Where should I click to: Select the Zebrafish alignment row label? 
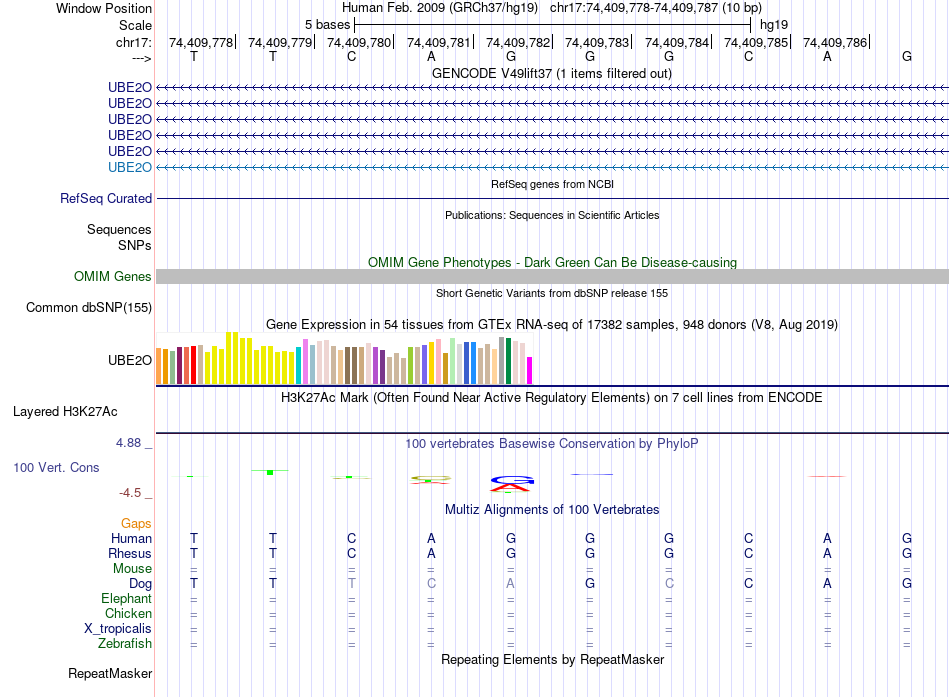tap(125, 643)
